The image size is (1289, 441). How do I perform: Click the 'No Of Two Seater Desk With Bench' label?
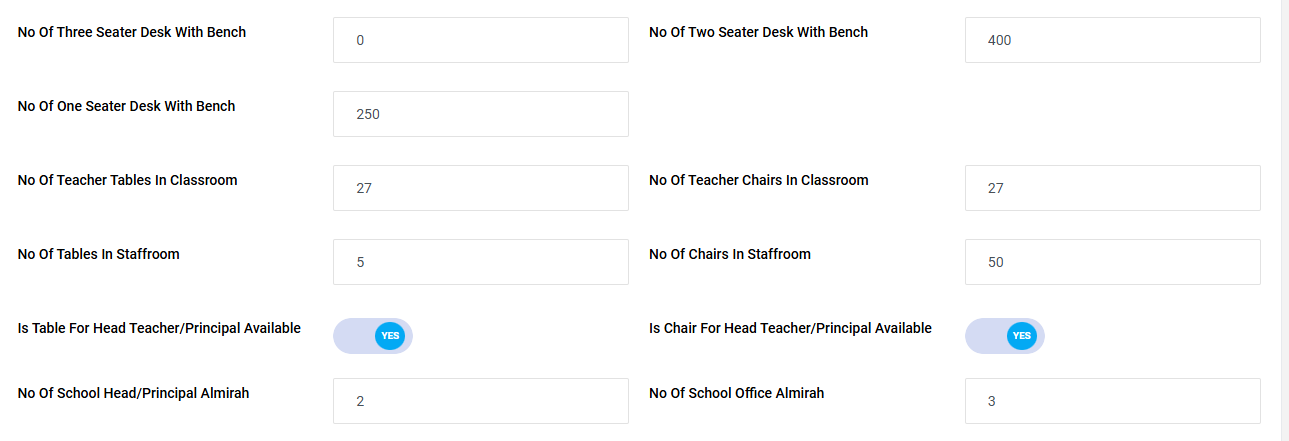coord(758,32)
